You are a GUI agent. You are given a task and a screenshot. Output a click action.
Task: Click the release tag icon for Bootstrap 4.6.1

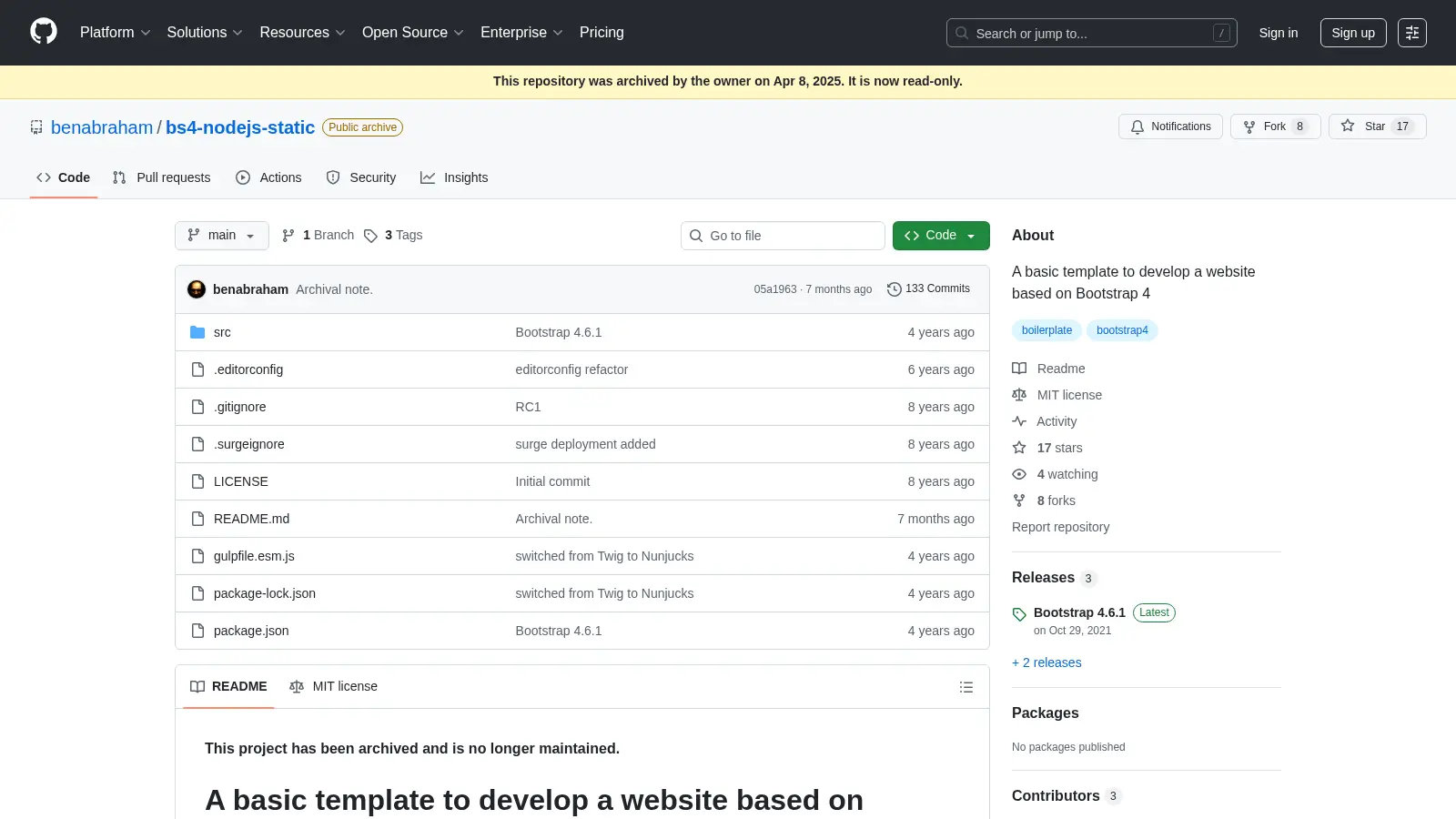[x=1019, y=614]
